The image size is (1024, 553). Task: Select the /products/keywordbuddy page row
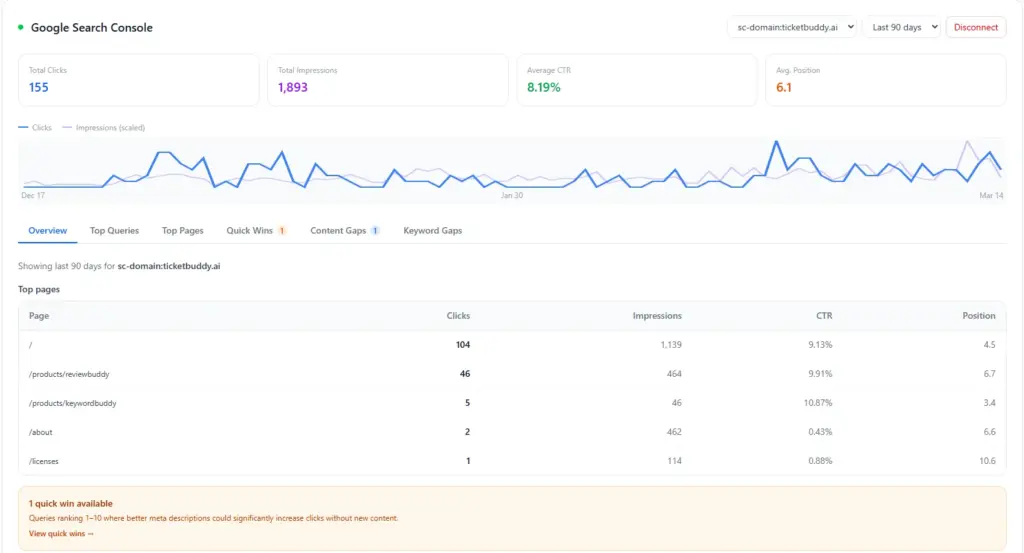tap(512, 403)
